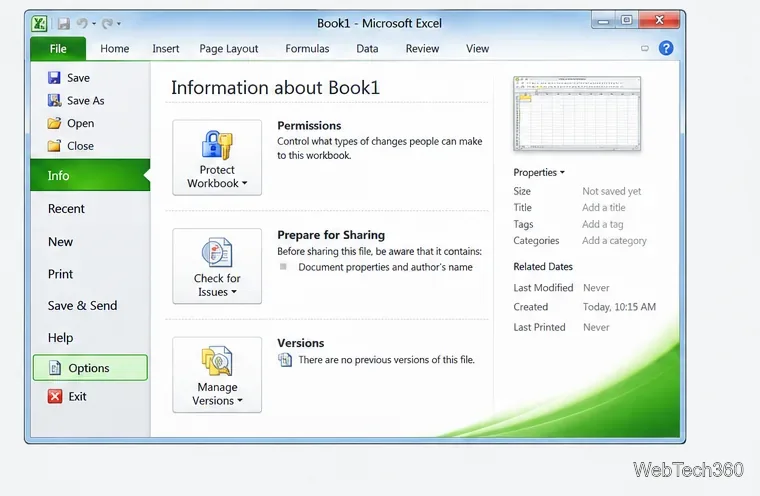Viewport: 760px width, 496px height.
Task: Choose Open in the backstage menu
Action: pos(71,123)
